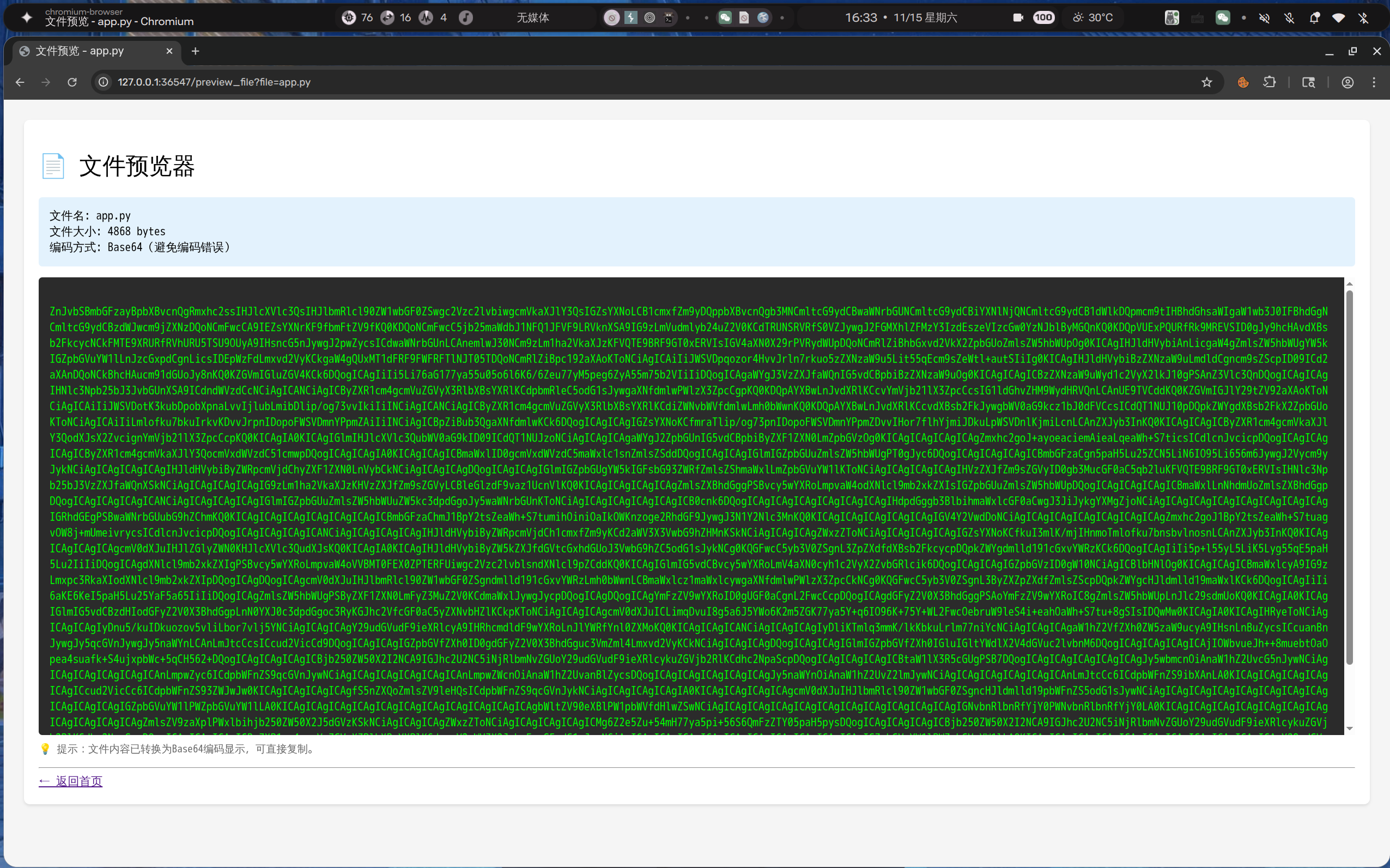Click the 返回首页 link
The height and width of the screenshot is (868, 1390).
point(70,781)
